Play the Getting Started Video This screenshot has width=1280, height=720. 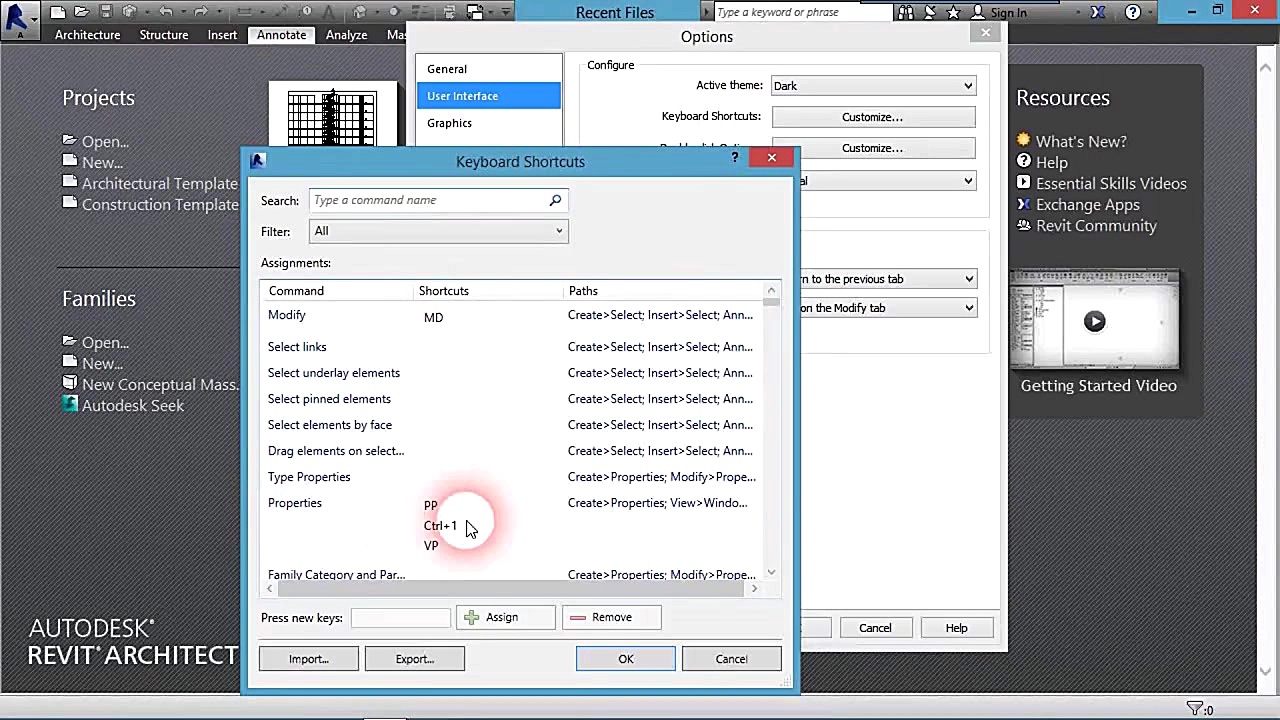pyautogui.click(x=1094, y=321)
